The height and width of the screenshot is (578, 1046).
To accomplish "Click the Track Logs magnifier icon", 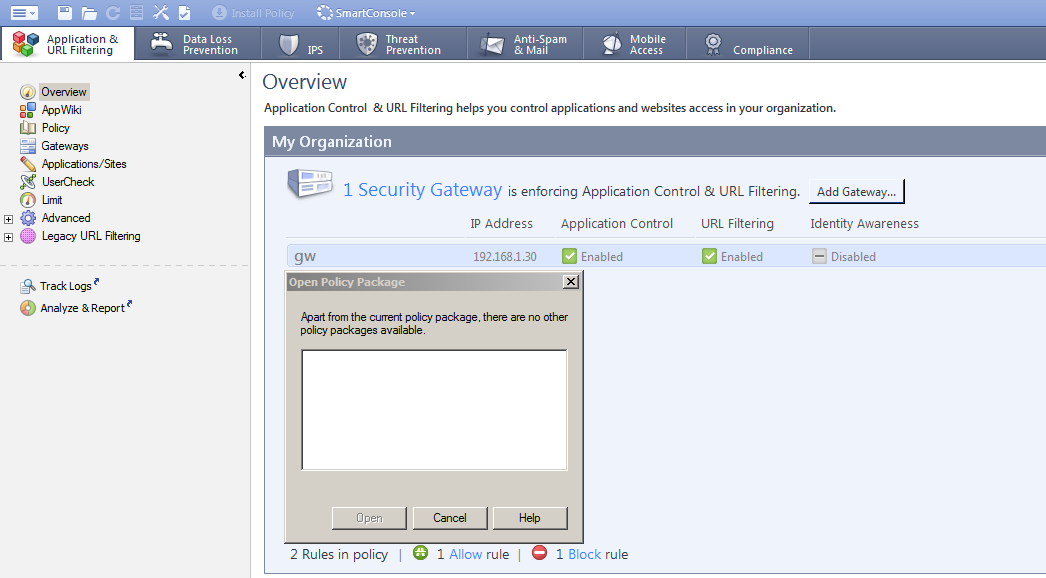I will point(27,286).
